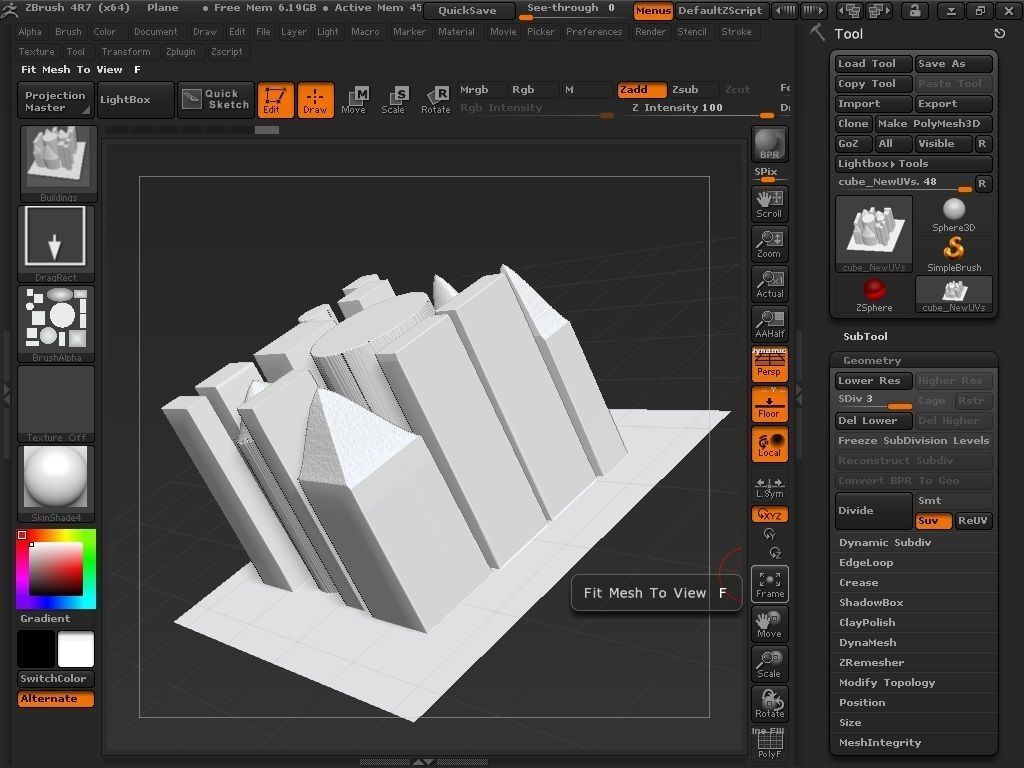The image size is (1024, 768).
Task: Open the Stroke menu
Action: point(736,31)
